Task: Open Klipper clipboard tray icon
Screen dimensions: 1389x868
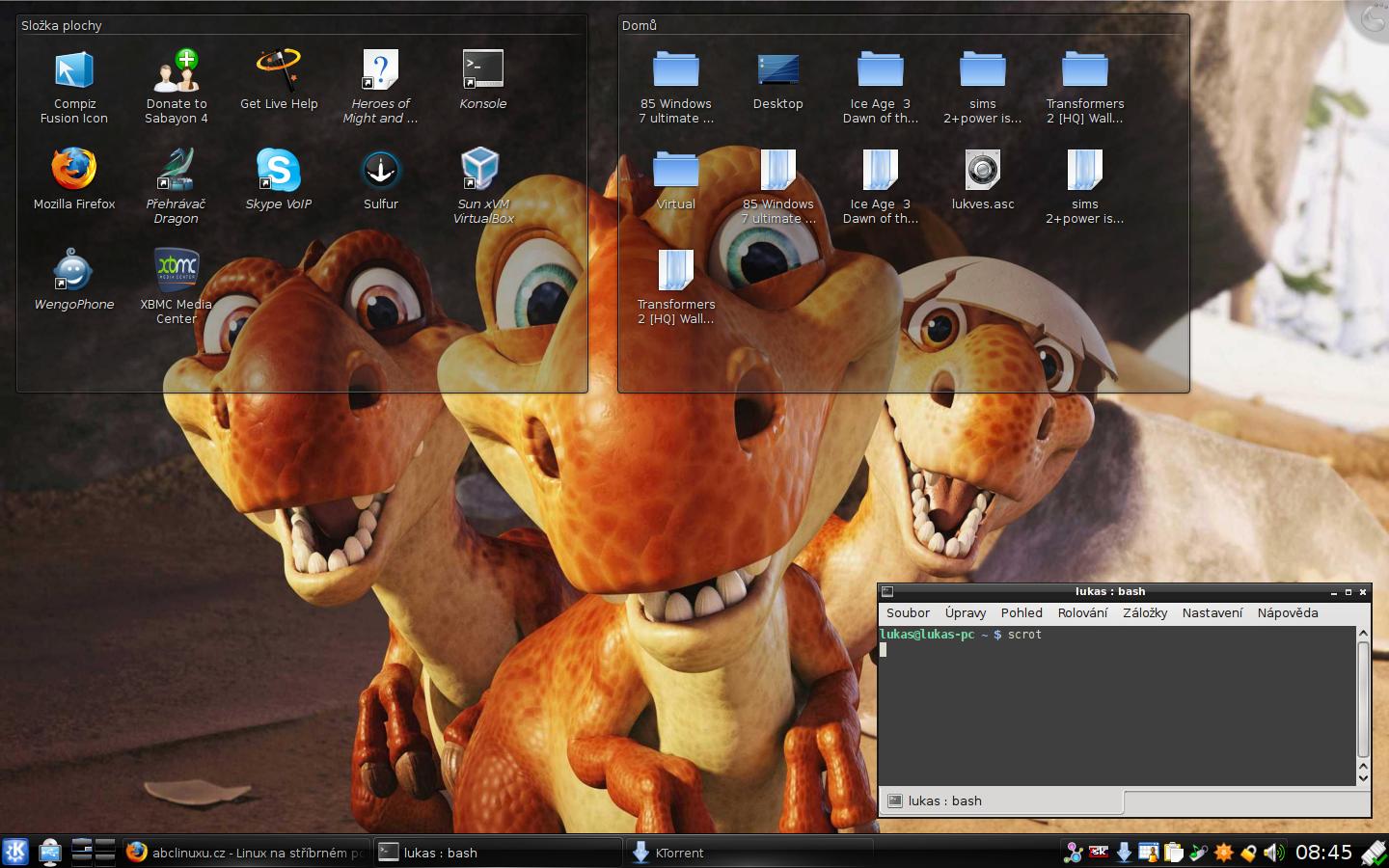Action: coord(1174,852)
